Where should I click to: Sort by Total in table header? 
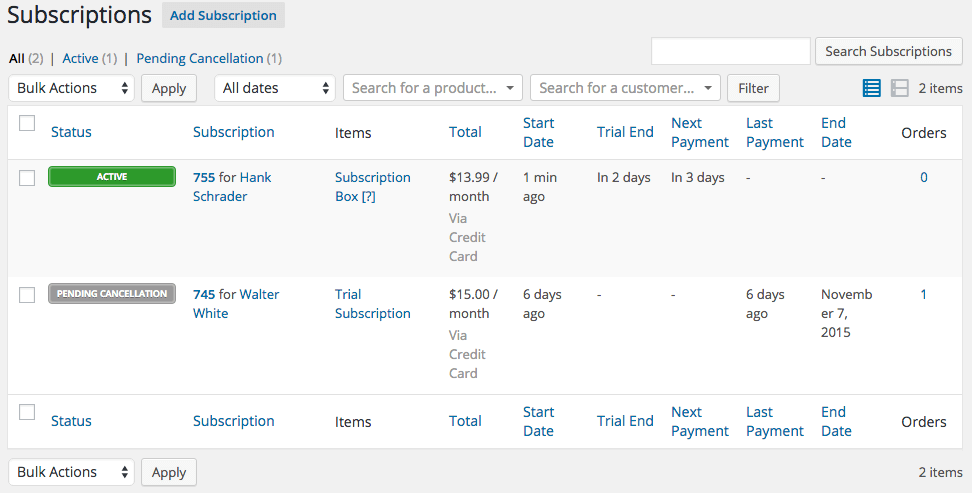tap(466, 132)
